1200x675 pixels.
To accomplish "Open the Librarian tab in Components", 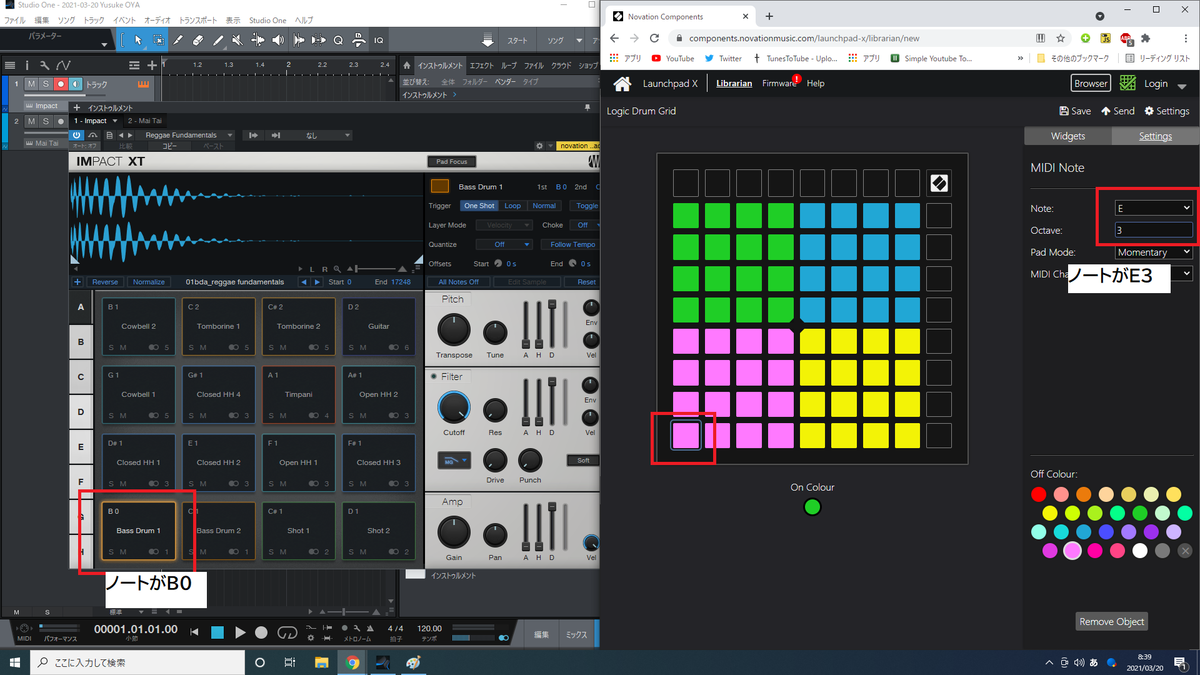I will point(734,84).
